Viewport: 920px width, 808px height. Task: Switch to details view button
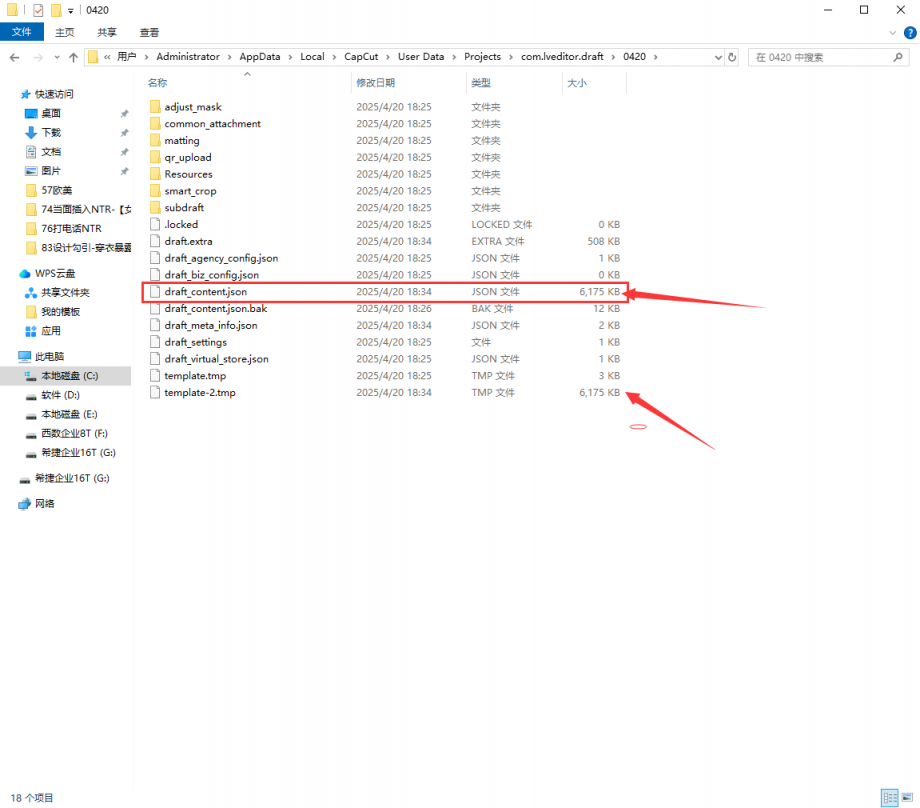(888, 797)
